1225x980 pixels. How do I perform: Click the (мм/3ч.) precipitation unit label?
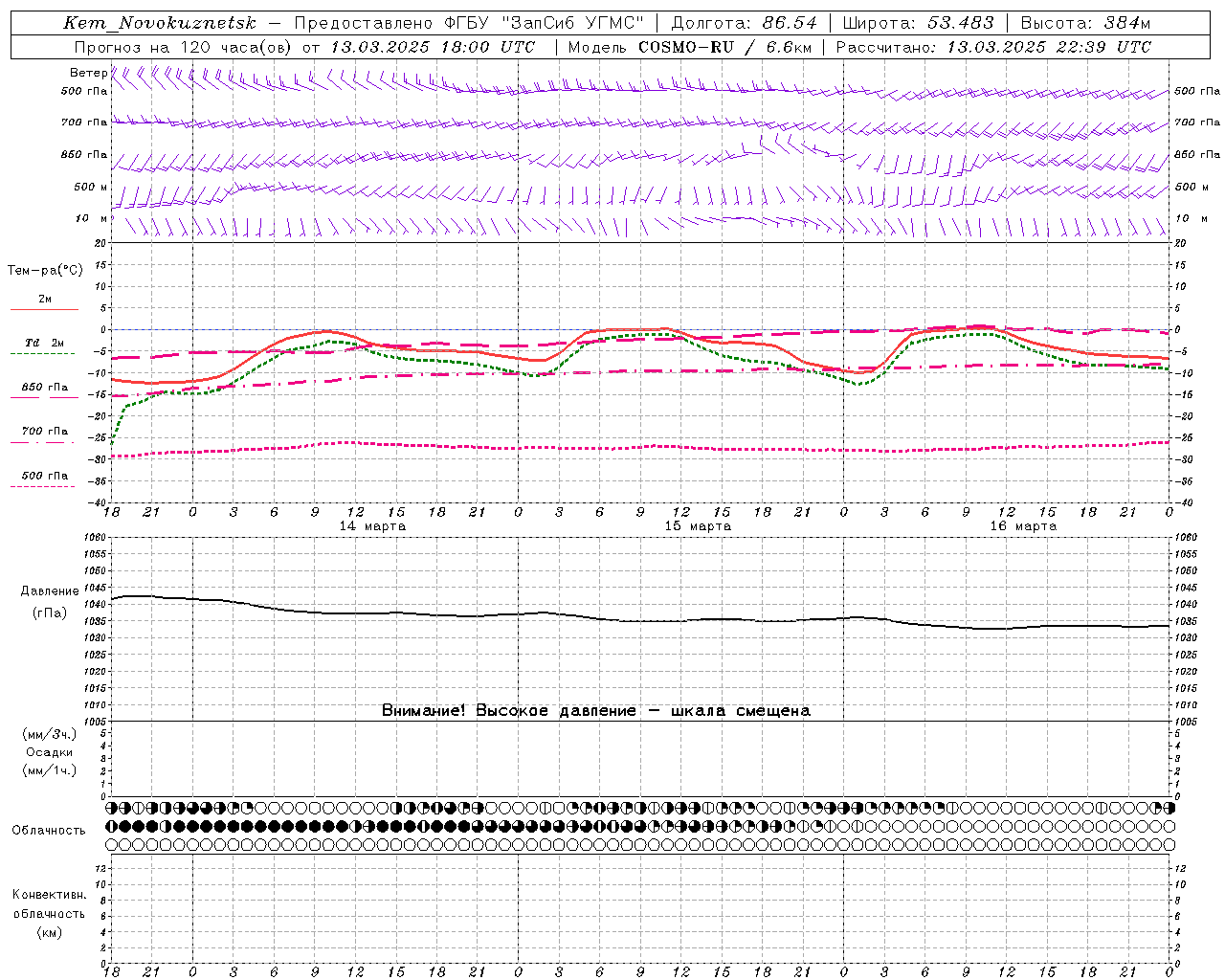click(50, 734)
